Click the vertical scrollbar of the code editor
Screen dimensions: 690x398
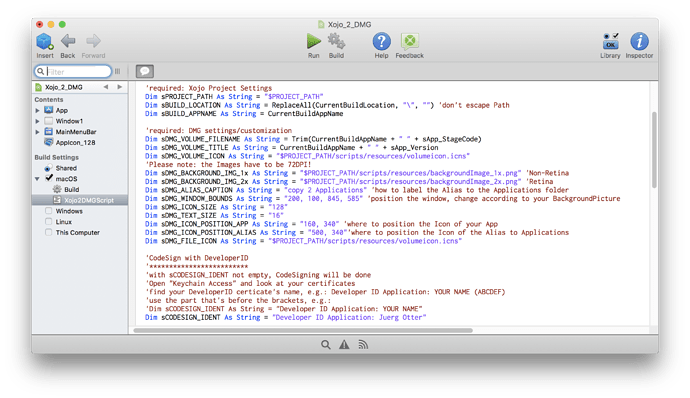654,150
